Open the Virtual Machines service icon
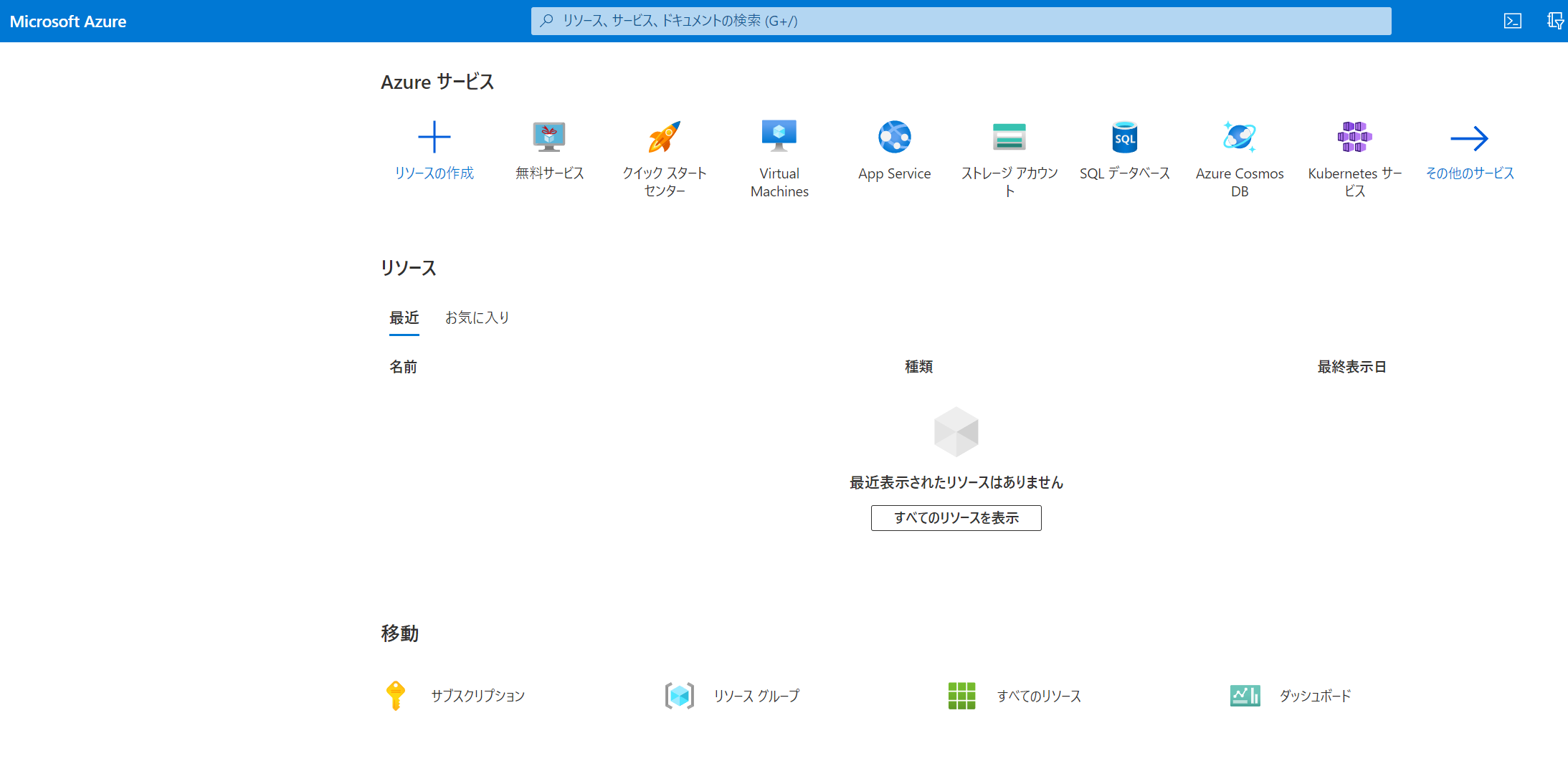 [779, 136]
